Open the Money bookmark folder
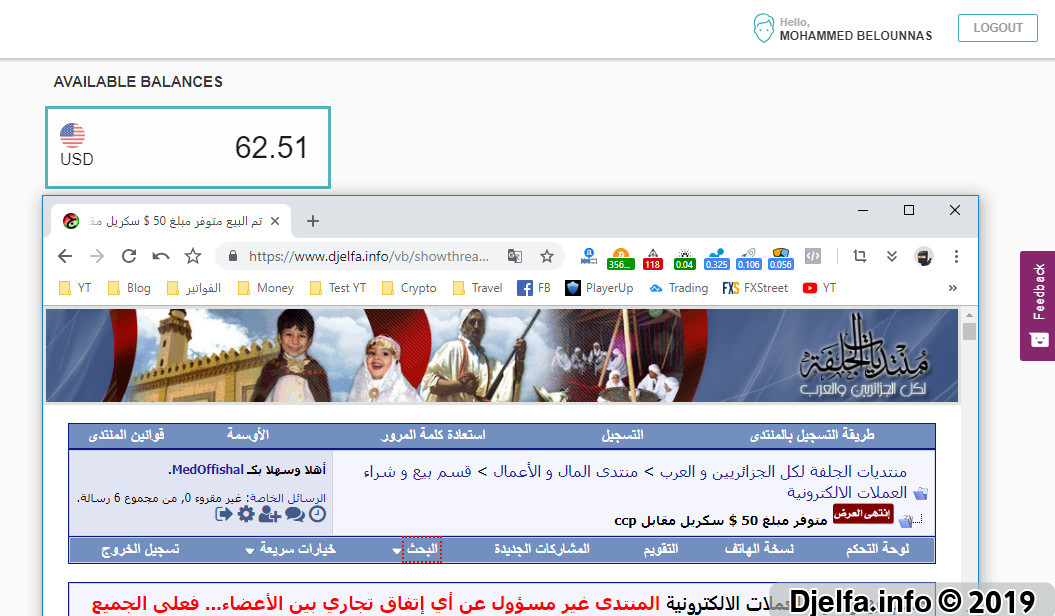This screenshot has height=616, width=1055. point(266,288)
